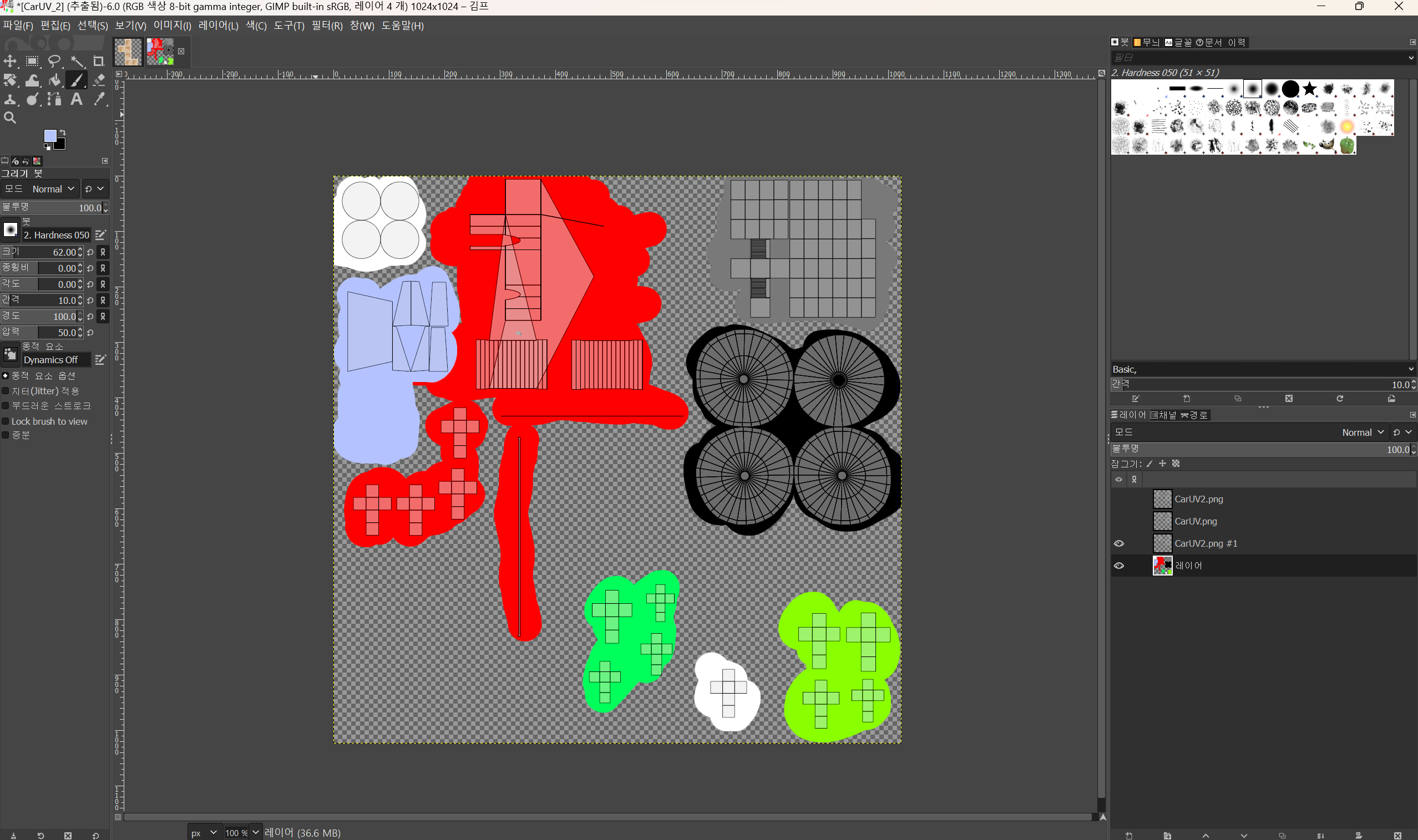Adjust the layer 불투명 opacity slider
Screen dimensions: 1418x840
(1257, 450)
